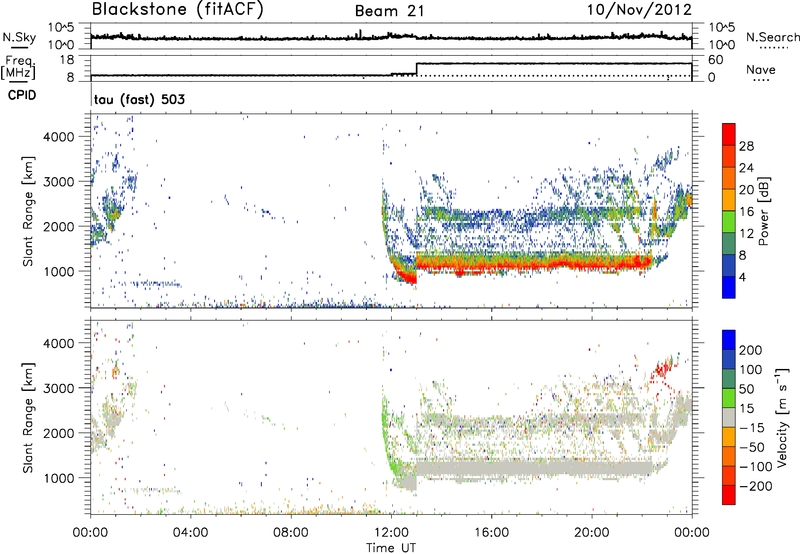Click the 'Beam 21' heading
This screenshot has height=554, width=800.
(390, 11)
